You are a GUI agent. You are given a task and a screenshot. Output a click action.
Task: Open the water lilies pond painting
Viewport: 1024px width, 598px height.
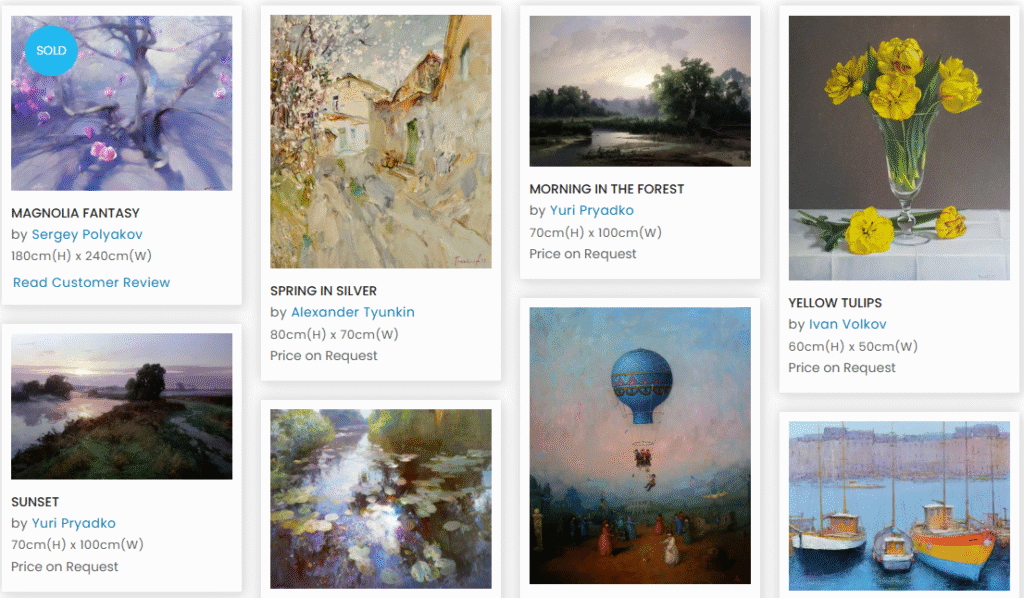coord(381,499)
